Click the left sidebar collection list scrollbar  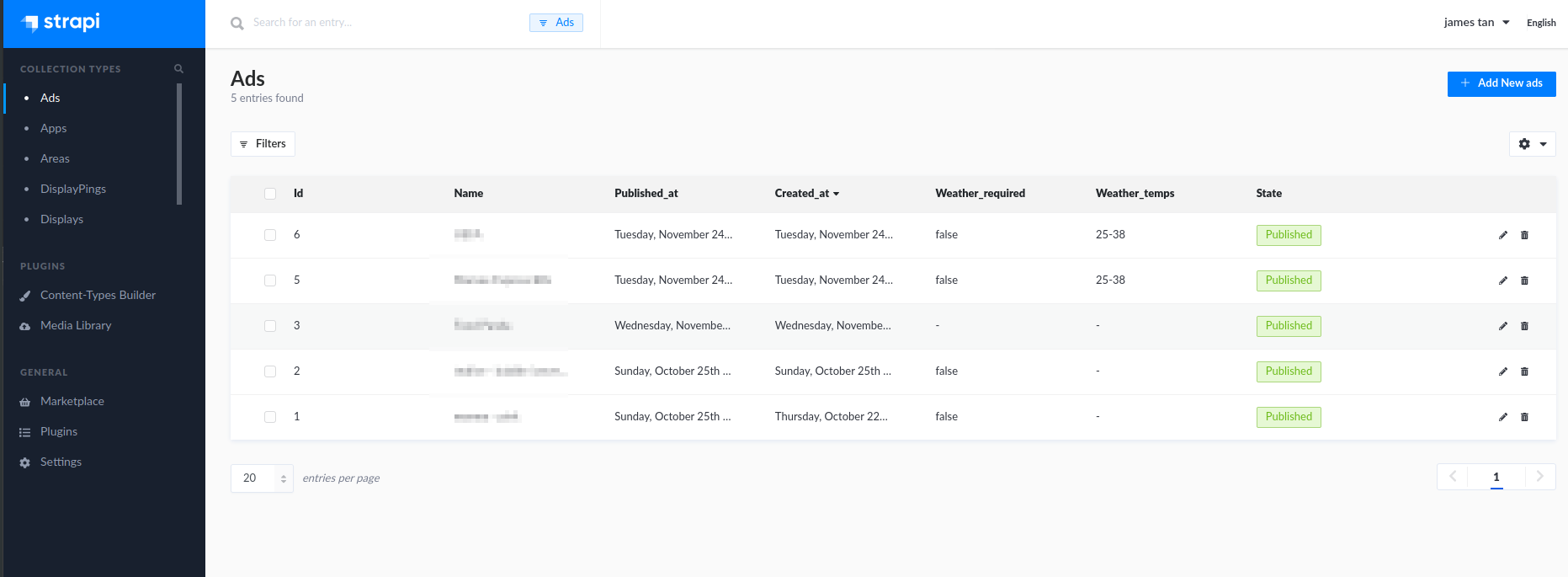point(179,143)
